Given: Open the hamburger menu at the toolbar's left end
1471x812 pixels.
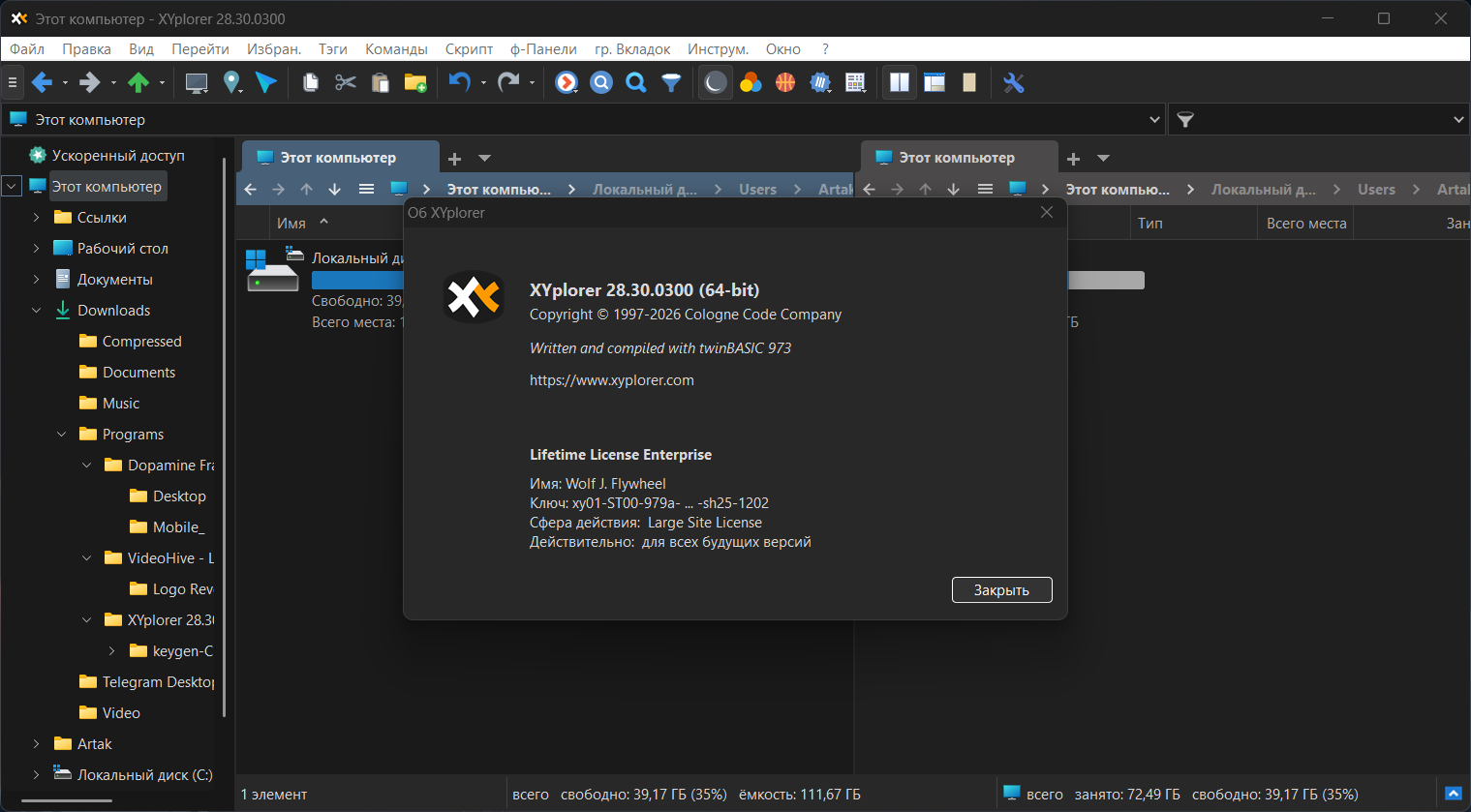Looking at the screenshot, I should (x=13, y=83).
